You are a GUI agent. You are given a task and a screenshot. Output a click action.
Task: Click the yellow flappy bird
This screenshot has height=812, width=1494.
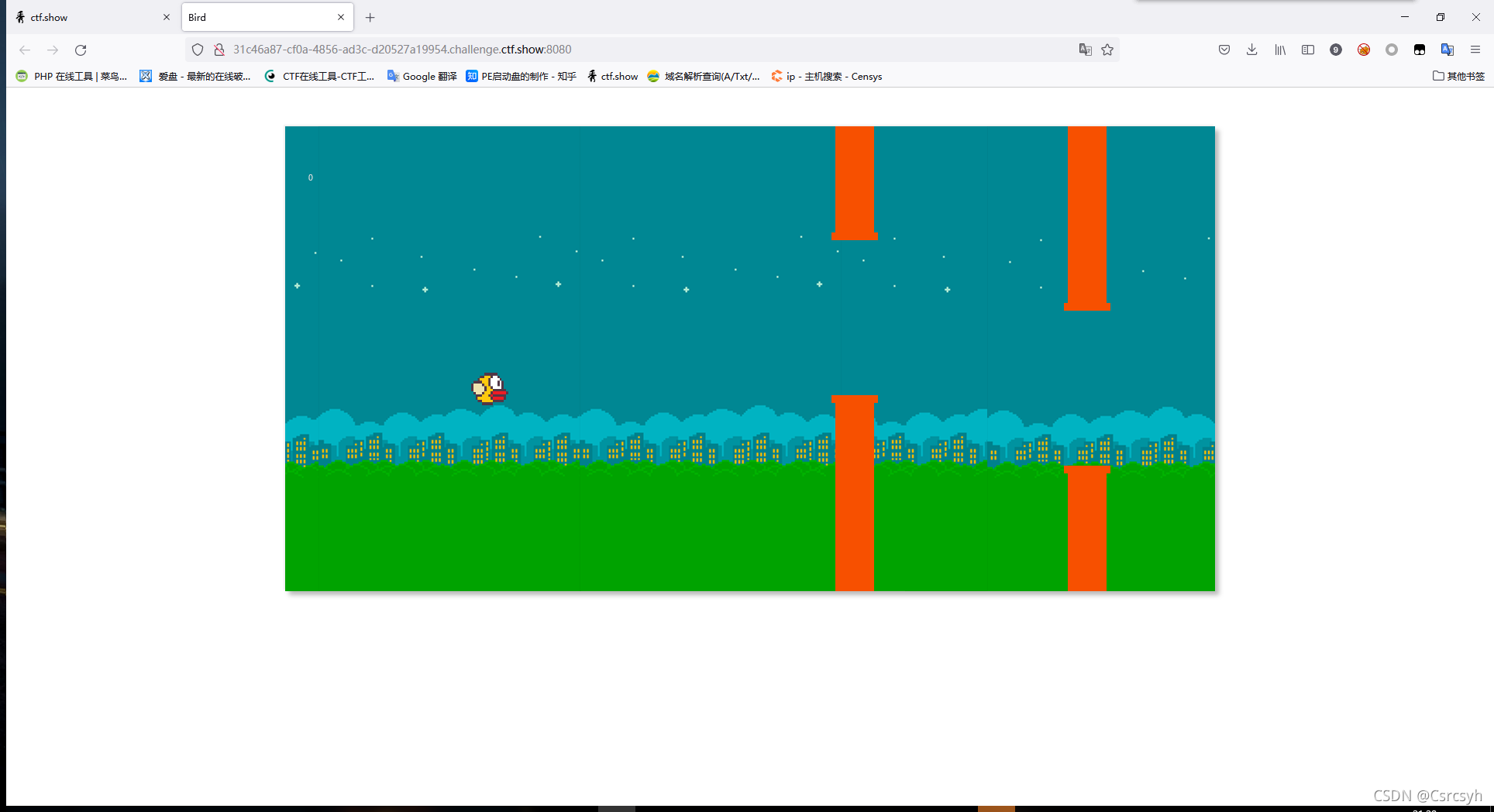click(490, 388)
